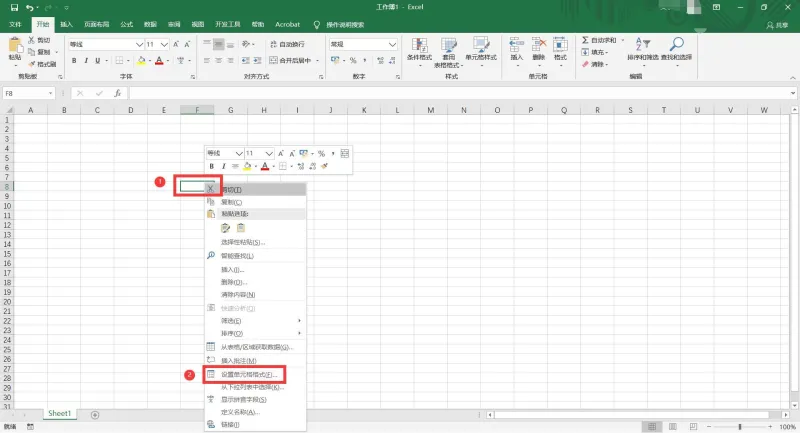Toggle Italic in the ribbon font group

click(86, 61)
